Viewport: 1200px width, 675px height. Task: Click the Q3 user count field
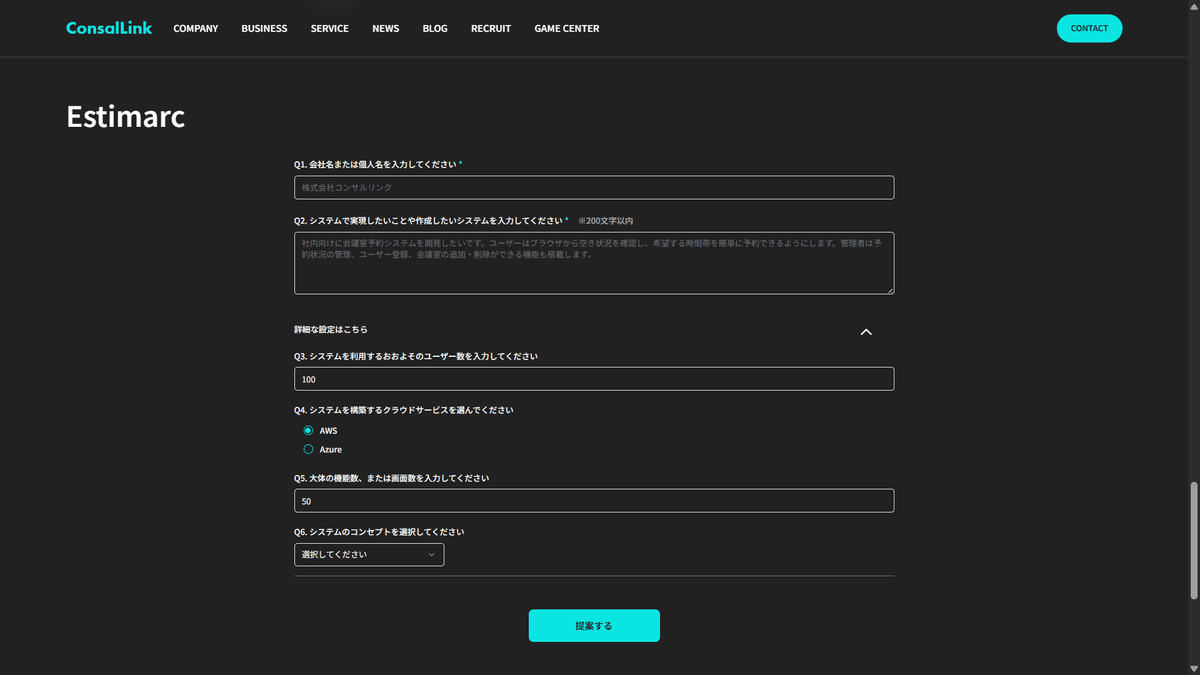click(594, 379)
